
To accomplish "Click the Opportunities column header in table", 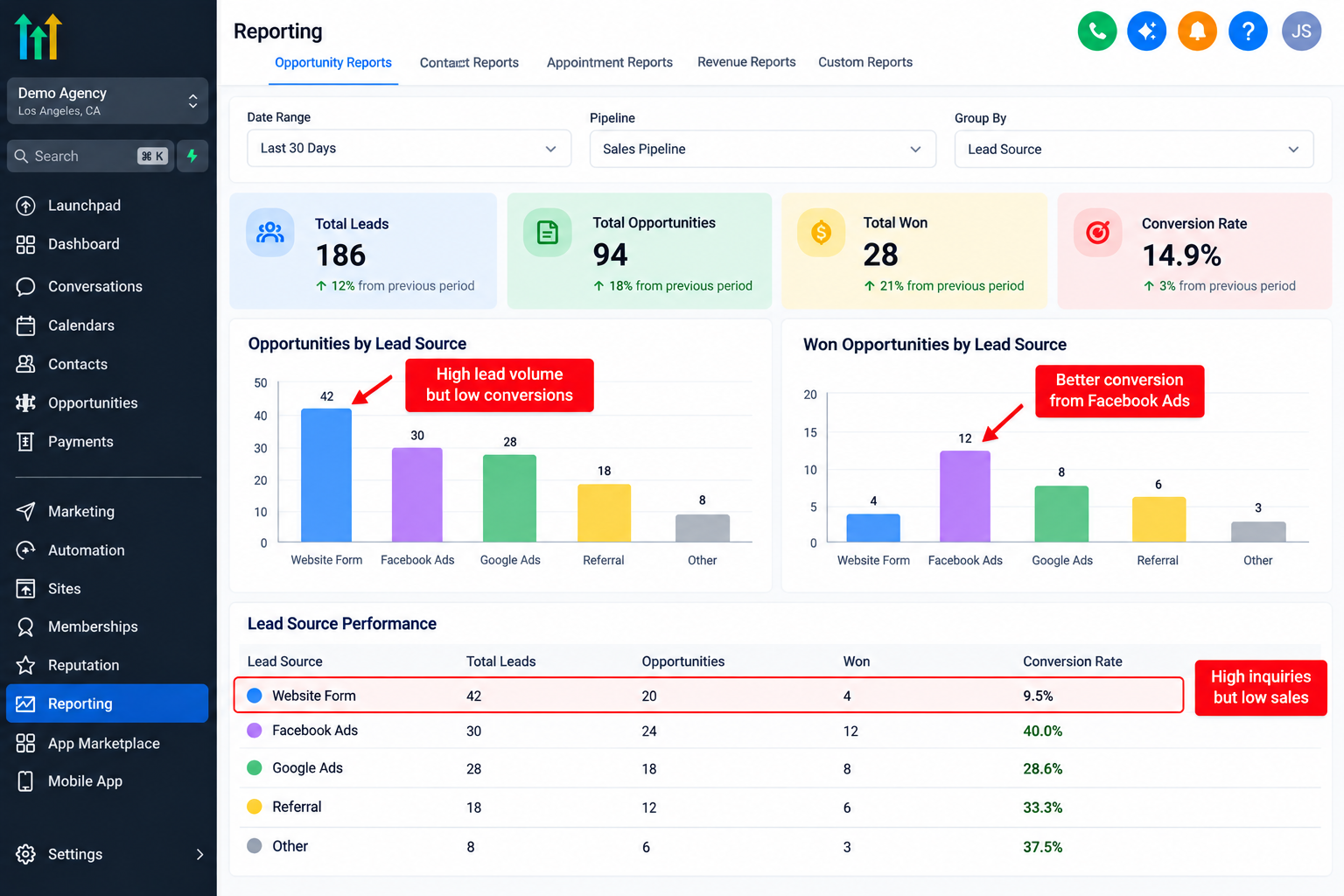I will 683,661.
